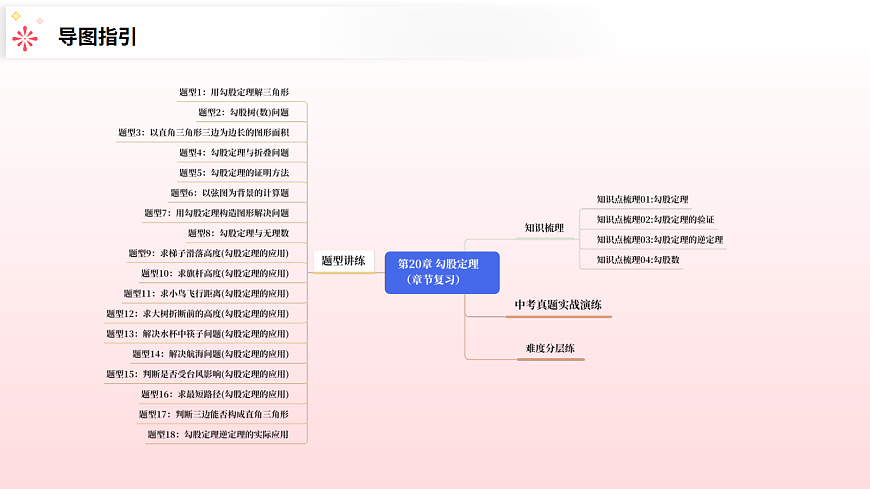Click the 导图指引 slide title
This screenshot has width=870, height=489.
pyautogui.click(x=98, y=37)
